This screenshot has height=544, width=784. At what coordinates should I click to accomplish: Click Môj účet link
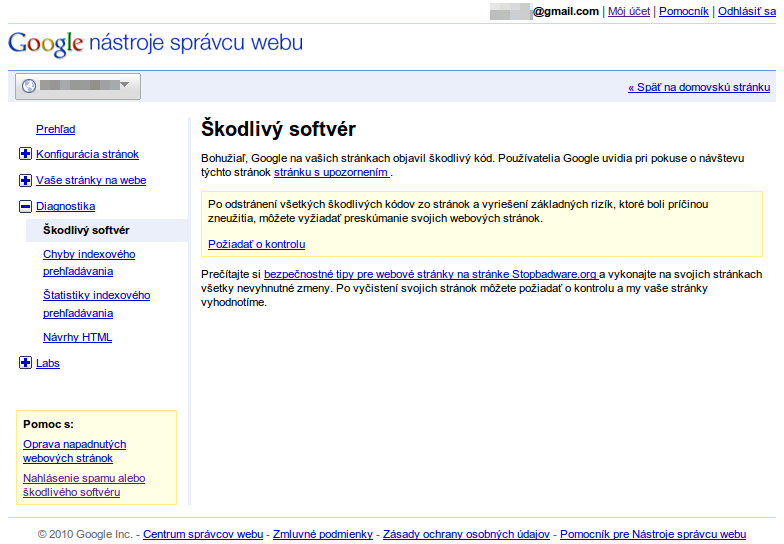click(x=629, y=11)
